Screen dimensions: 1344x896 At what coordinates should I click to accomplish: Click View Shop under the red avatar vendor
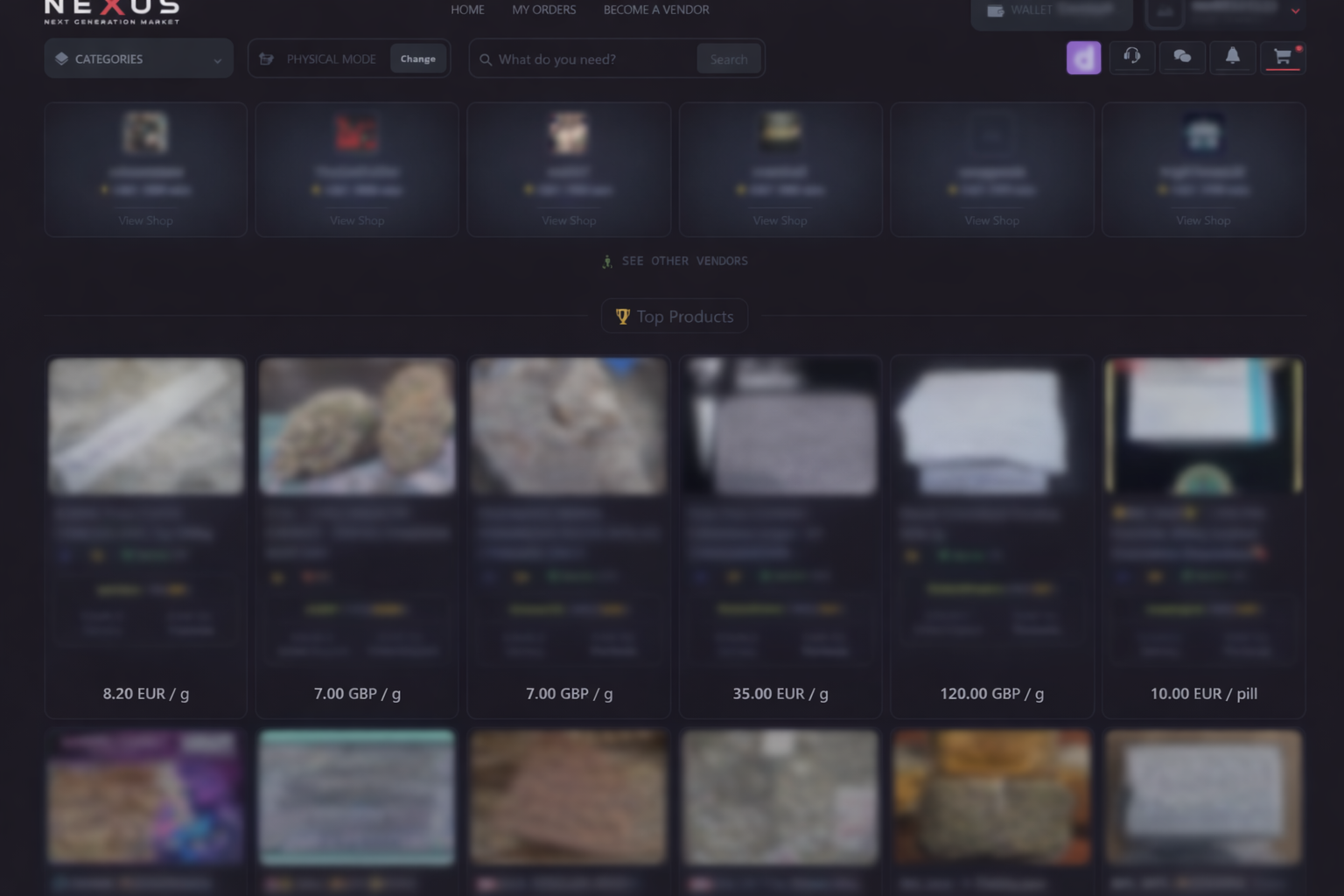pos(357,220)
